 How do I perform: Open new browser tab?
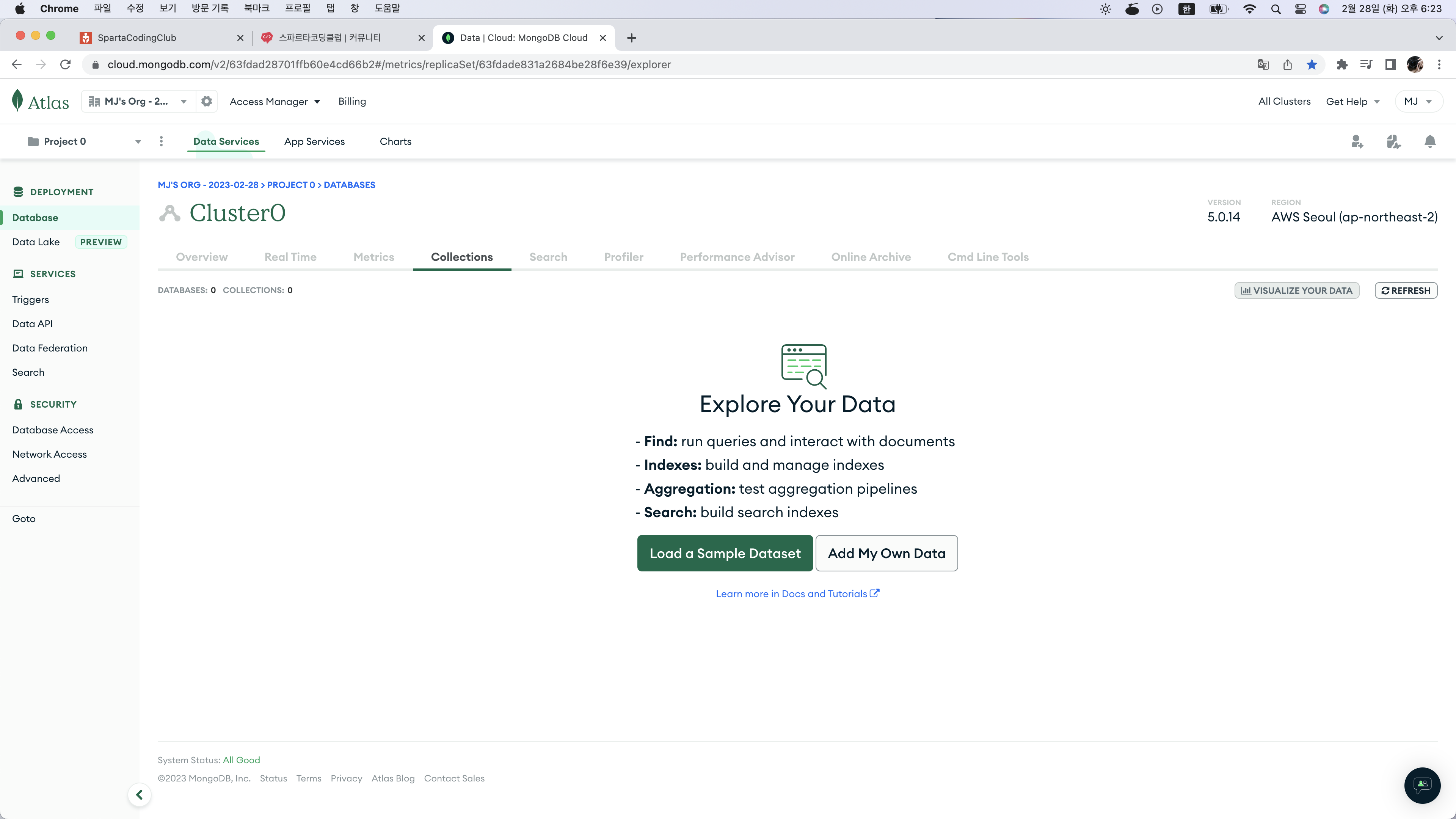click(631, 38)
